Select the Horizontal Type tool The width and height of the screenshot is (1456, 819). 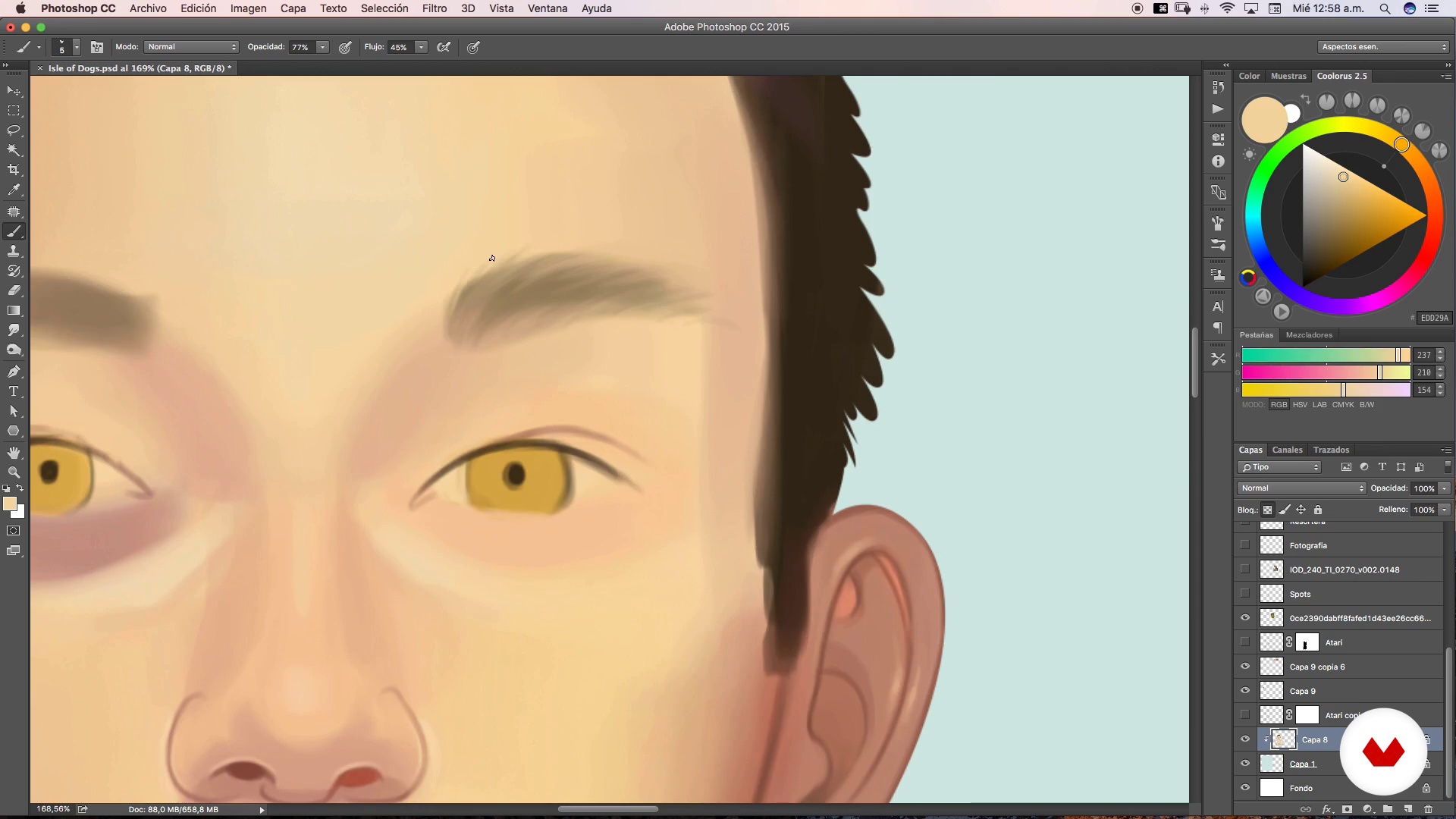14,391
